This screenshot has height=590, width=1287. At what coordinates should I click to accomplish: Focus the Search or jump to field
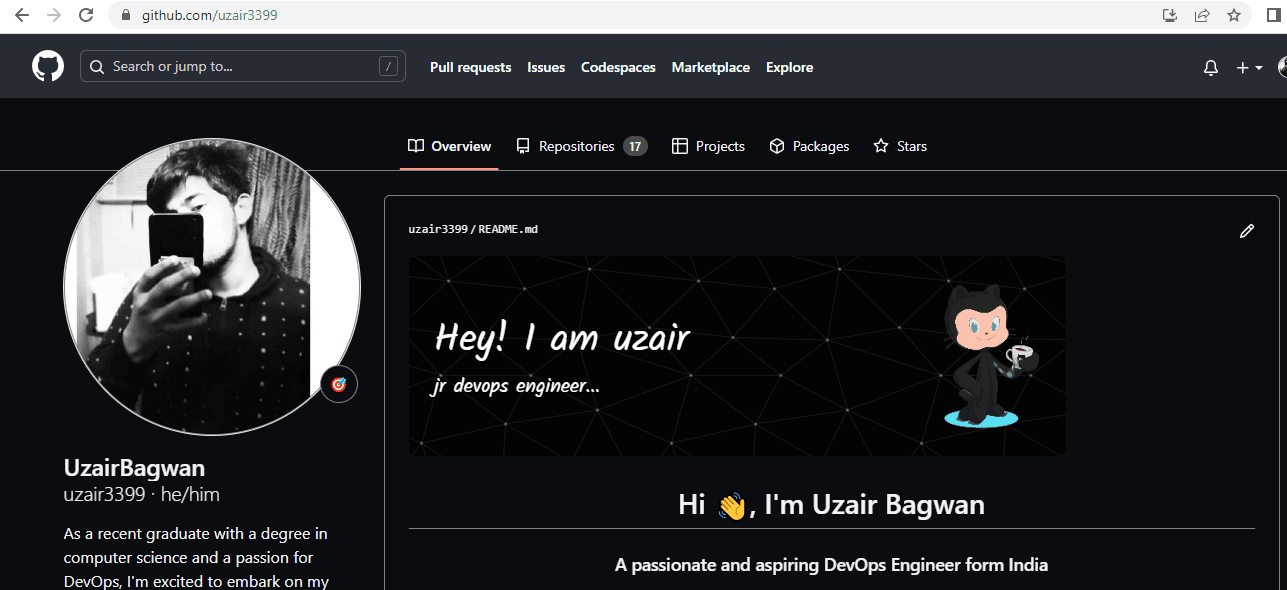coord(242,67)
